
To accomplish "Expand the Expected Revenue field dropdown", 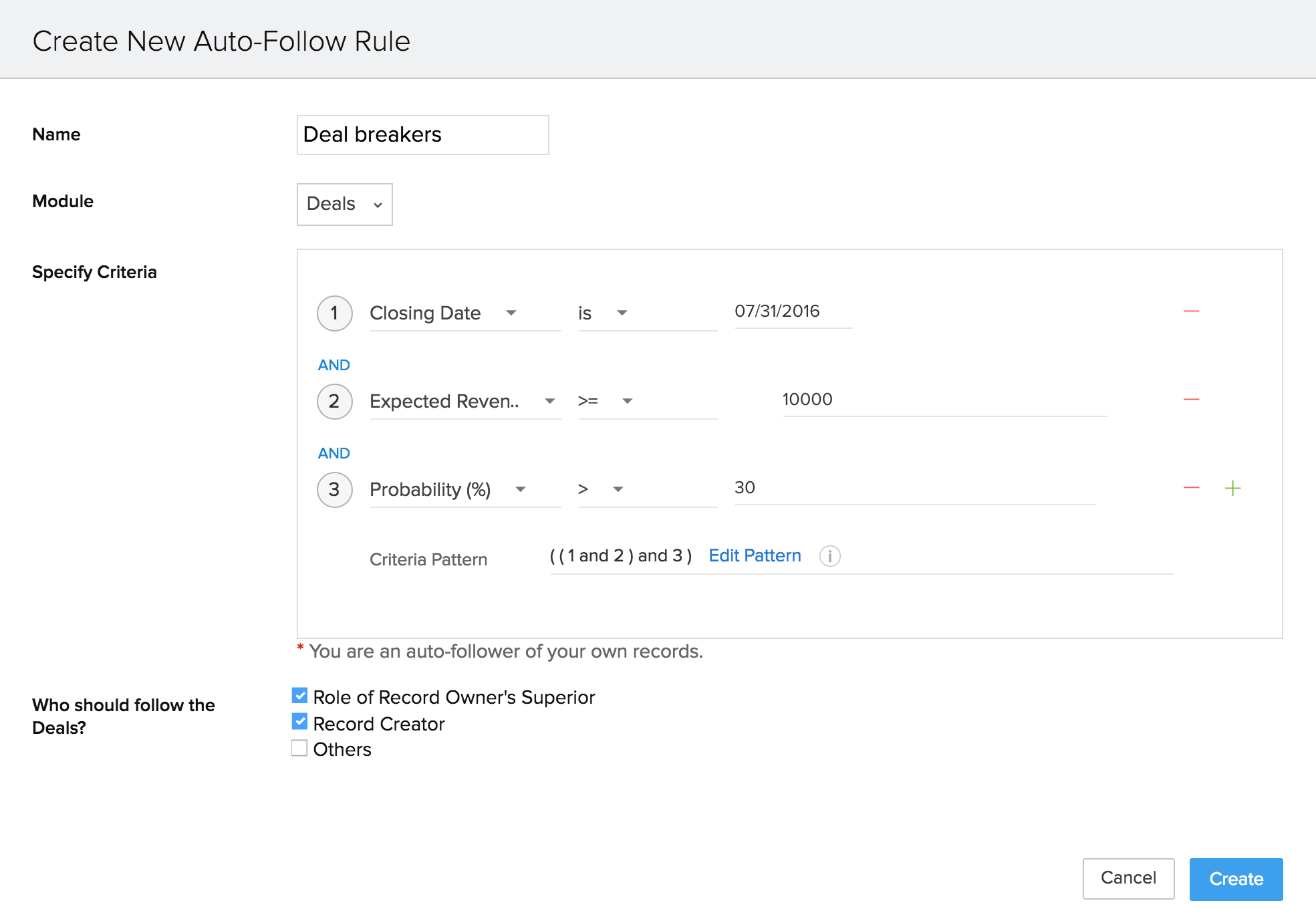I will pyautogui.click(x=464, y=401).
